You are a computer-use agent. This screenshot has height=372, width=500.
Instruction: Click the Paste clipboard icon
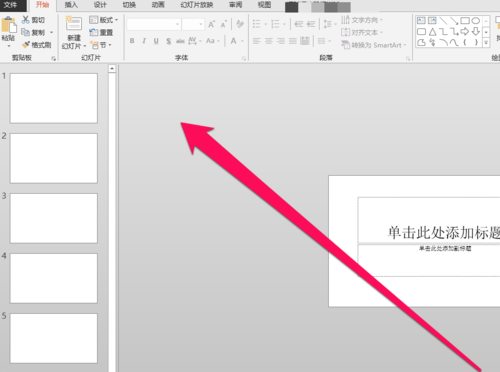click(x=8, y=25)
